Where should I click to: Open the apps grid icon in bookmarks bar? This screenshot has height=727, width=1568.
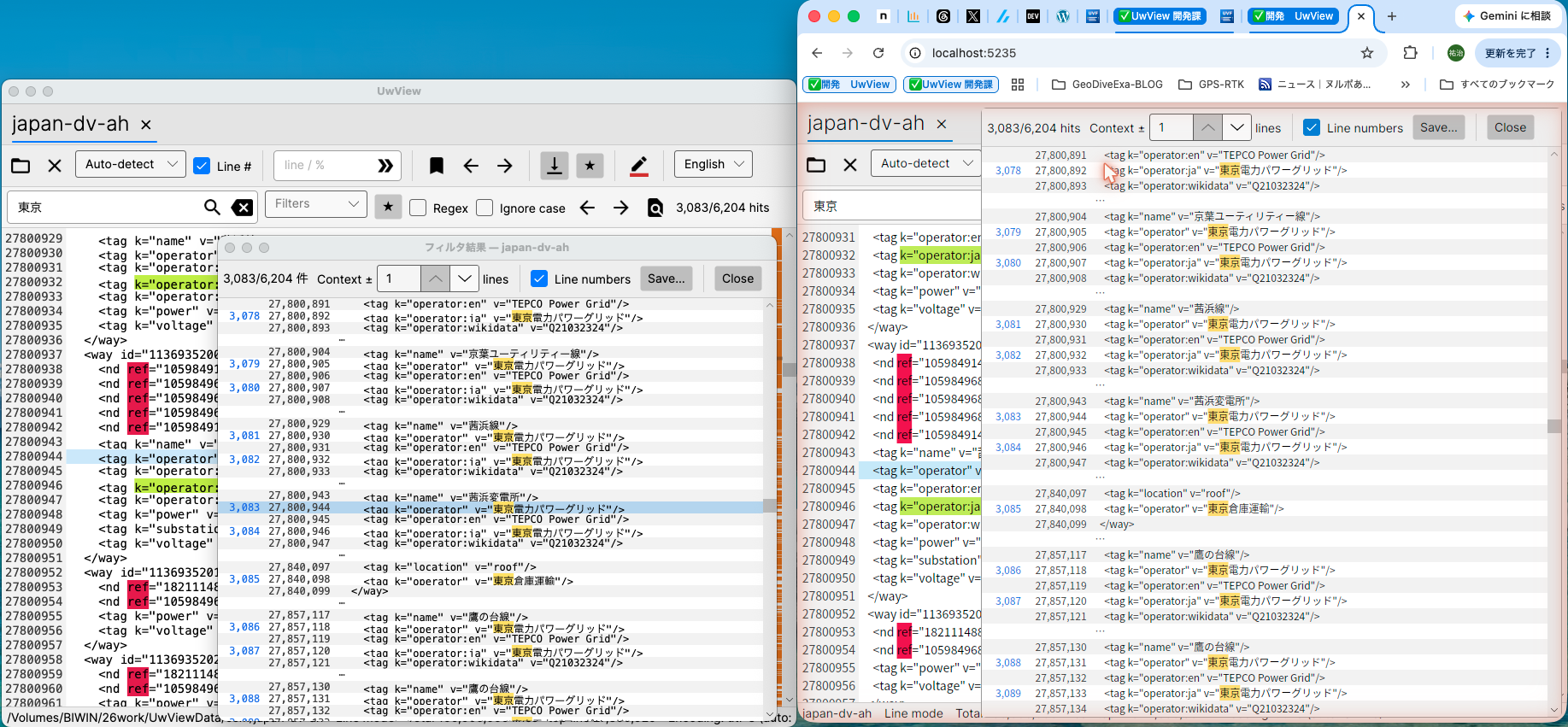click(x=1018, y=85)
